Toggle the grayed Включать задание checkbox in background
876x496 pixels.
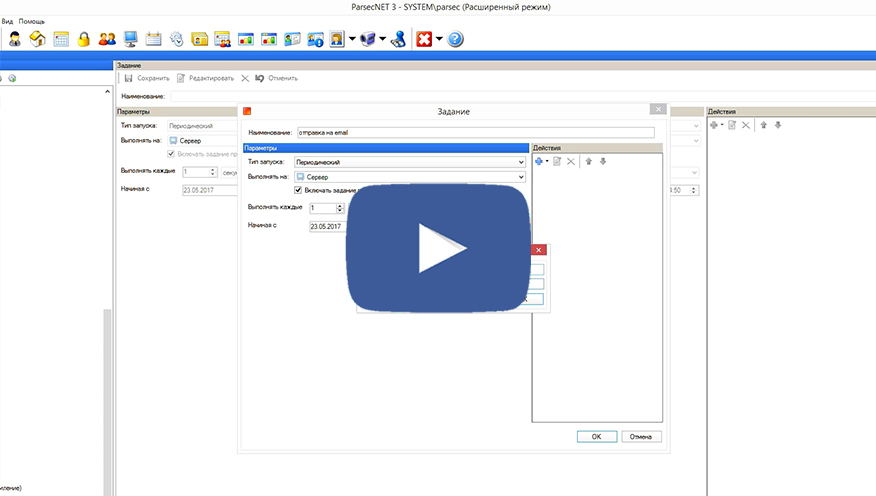click(171, 154)
